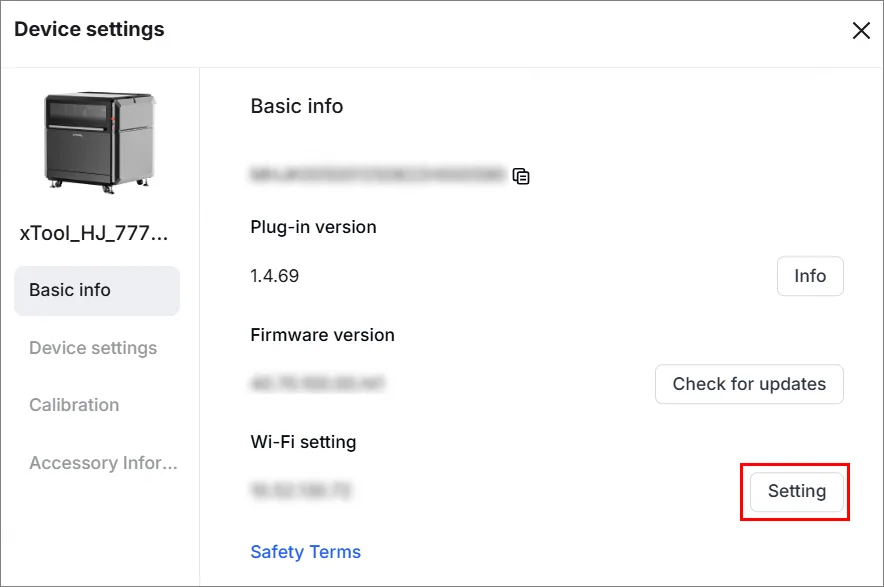Open the Accessory Infor... sidebar tab
This screenshot has width=884, height=587.
tap(103, 463)
